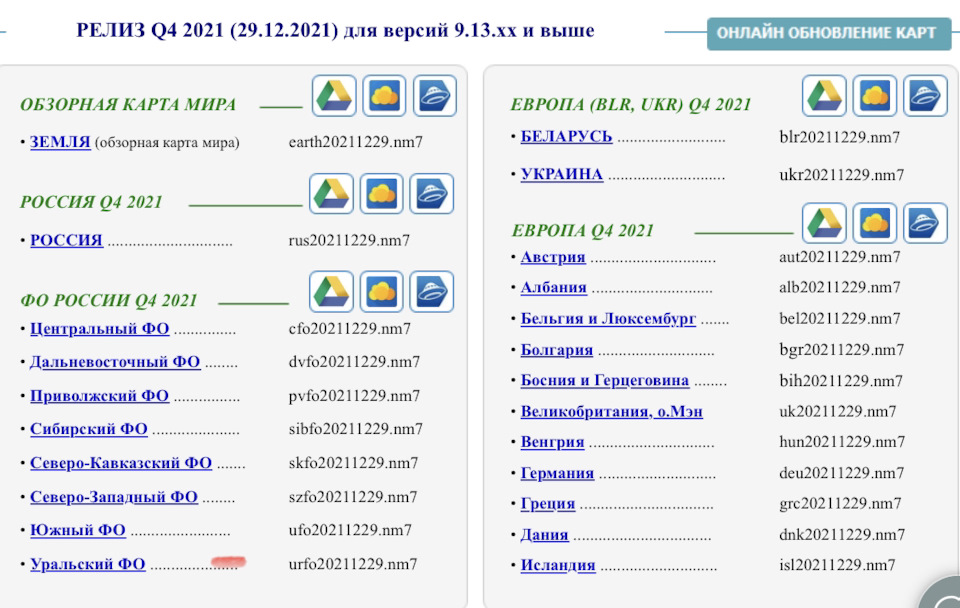Open Google Drive icon for ЕВРОПА Q4 2021

point(824,223)
